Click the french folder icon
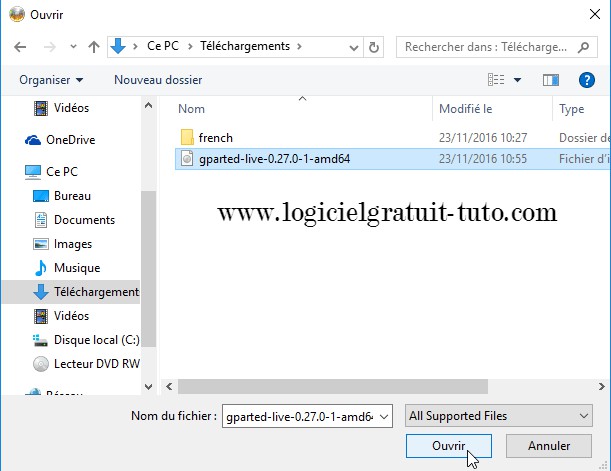 187,138
